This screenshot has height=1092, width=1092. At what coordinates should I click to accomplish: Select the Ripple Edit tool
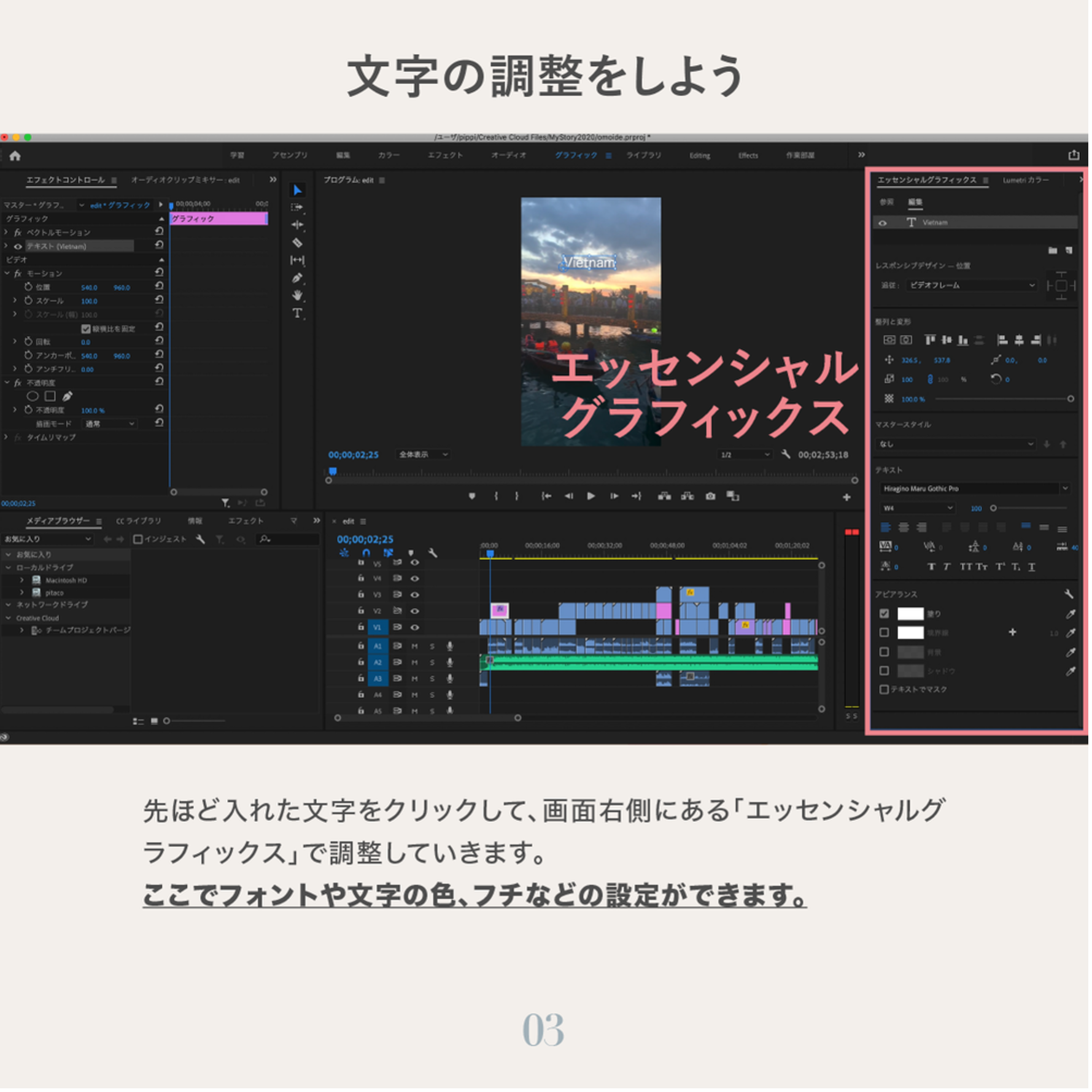coord(298,225)
